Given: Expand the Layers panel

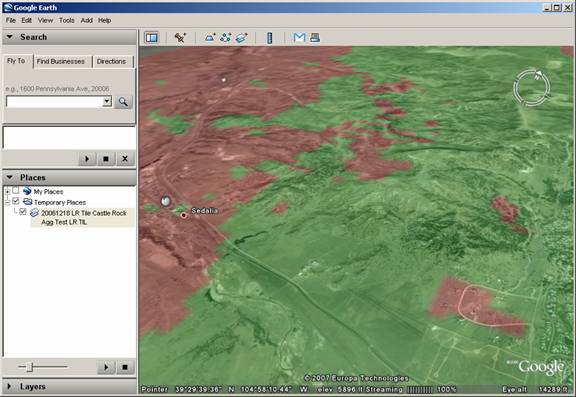Looking at the screenshot, I should [10, 386].
